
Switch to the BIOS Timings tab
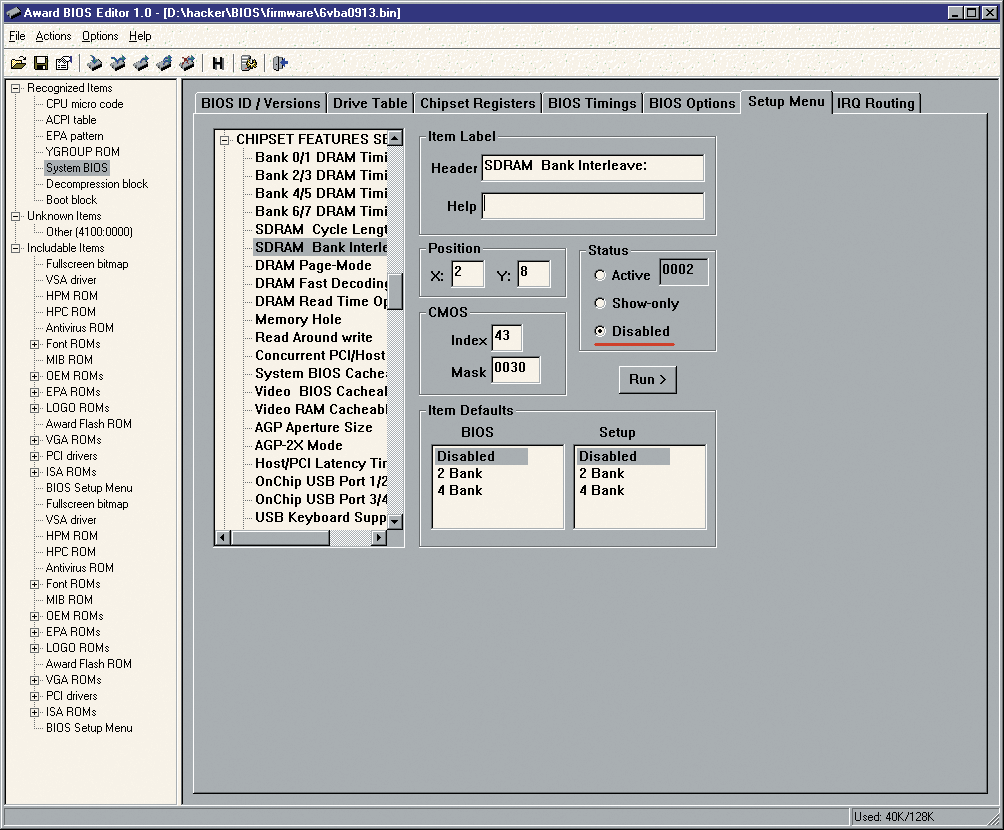click(592, 103)
